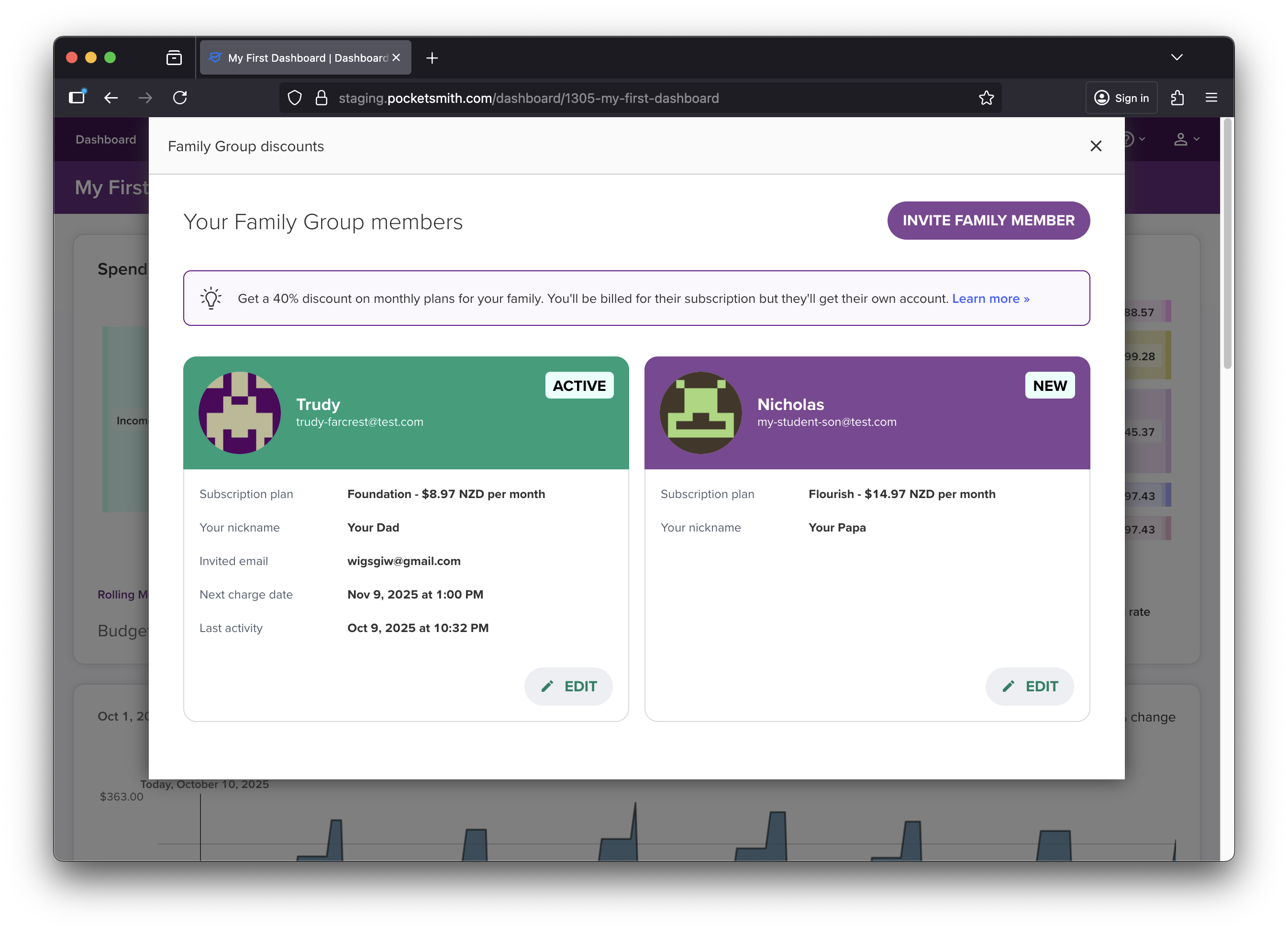Expand the list all tabs chevron
Image resolution: width=1288 pixels, height=932 pixels.
(x=1176, y=57)
